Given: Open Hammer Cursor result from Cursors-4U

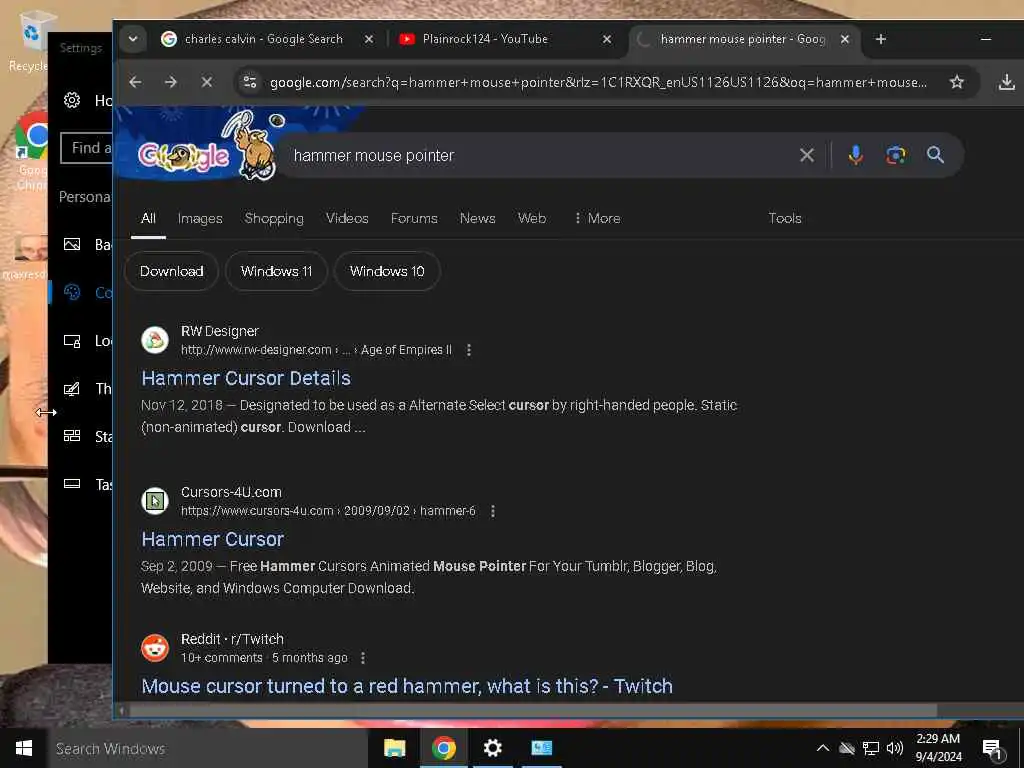Looking at the screenshot, I should [213, 539].
